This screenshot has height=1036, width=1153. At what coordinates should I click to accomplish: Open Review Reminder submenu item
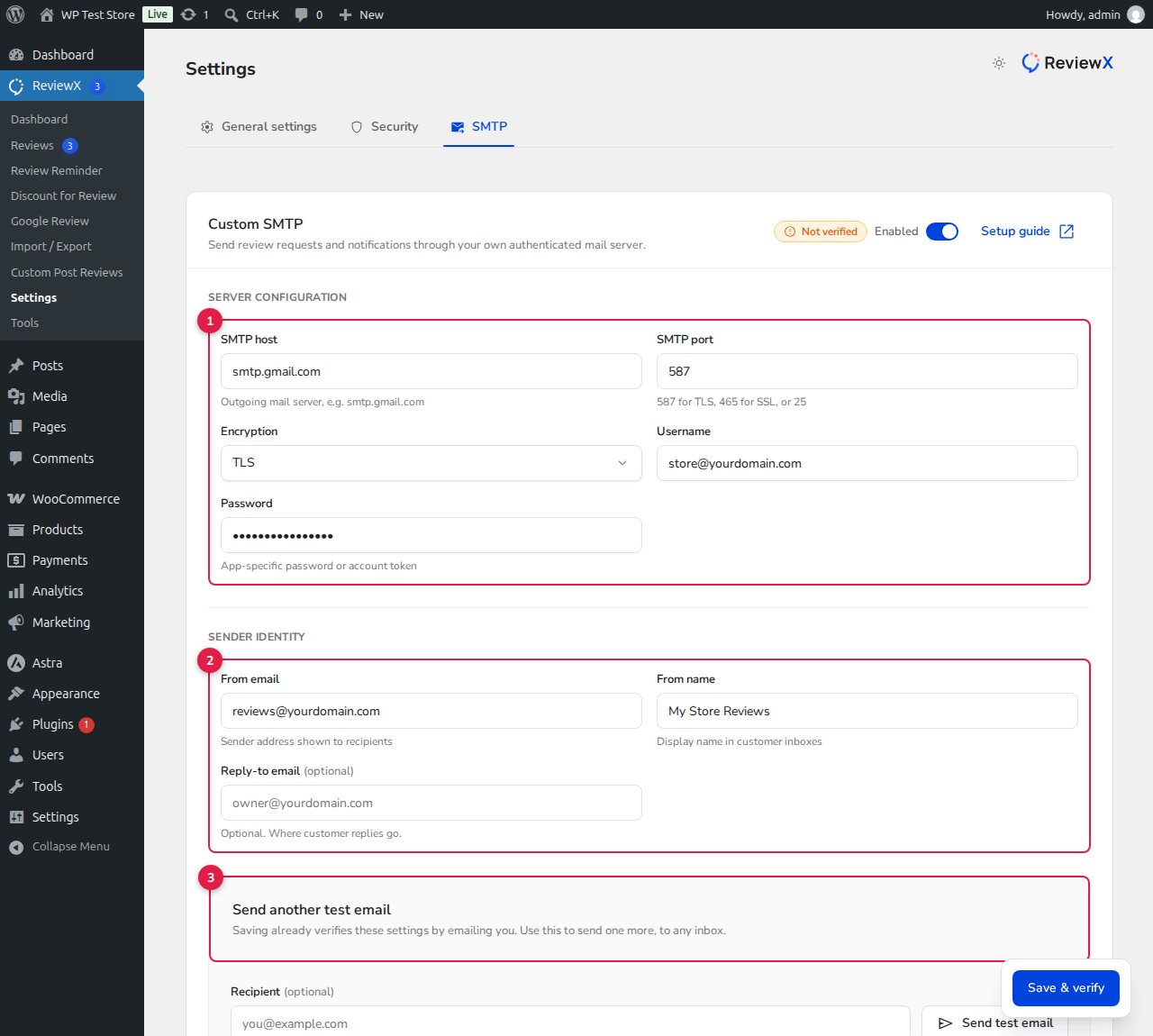(x=57, y=170)
